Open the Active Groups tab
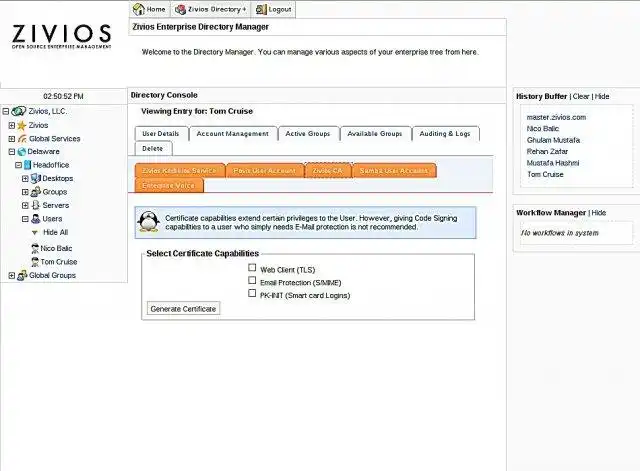 [x=308, y=133]
